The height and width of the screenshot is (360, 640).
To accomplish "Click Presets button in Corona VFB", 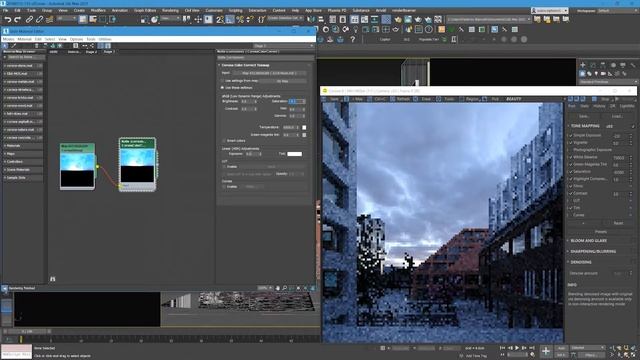I will click(x=601, y=232).
